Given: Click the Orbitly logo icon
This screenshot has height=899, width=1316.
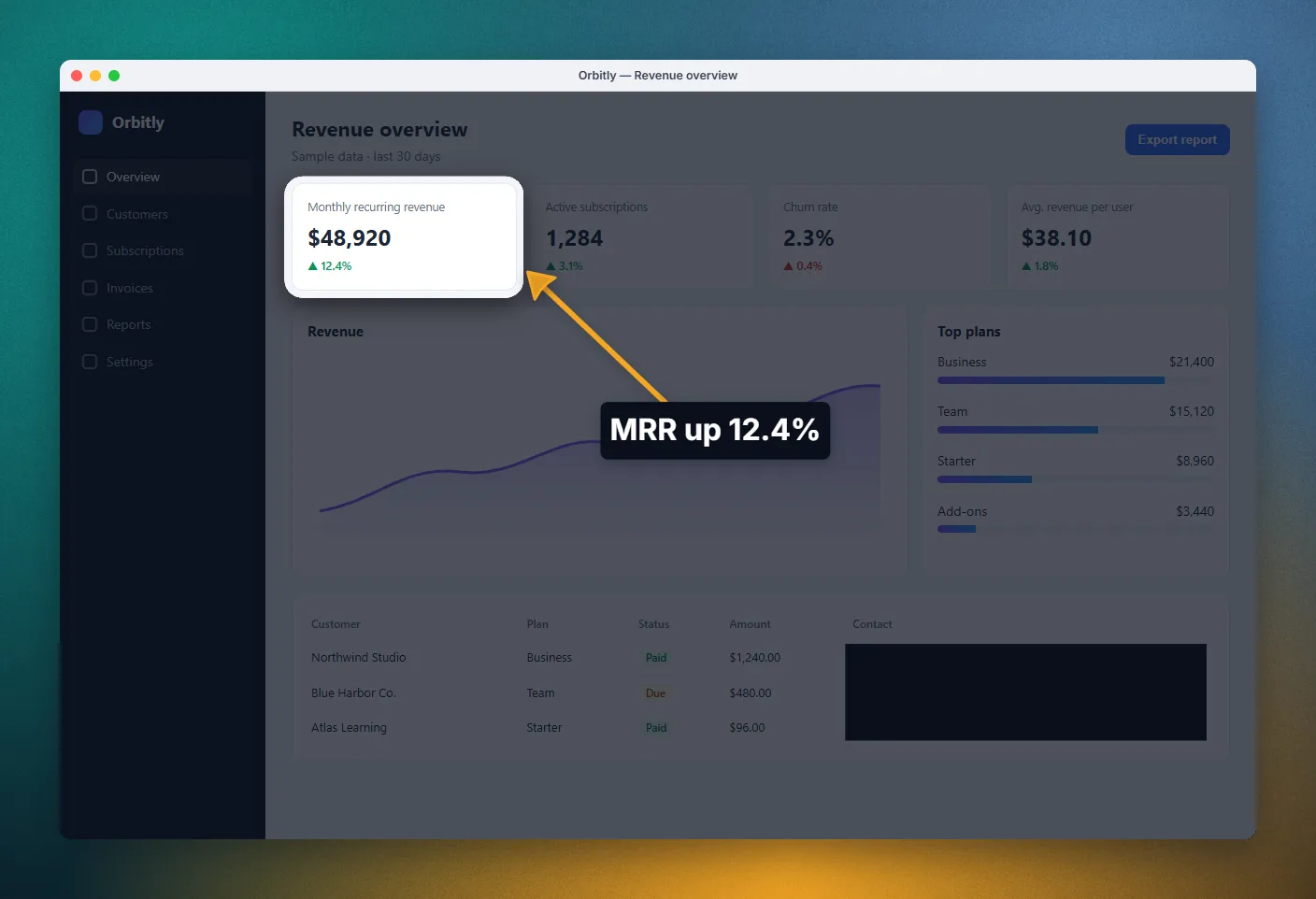Looking at the screenshot, I should tap(91, 122).
